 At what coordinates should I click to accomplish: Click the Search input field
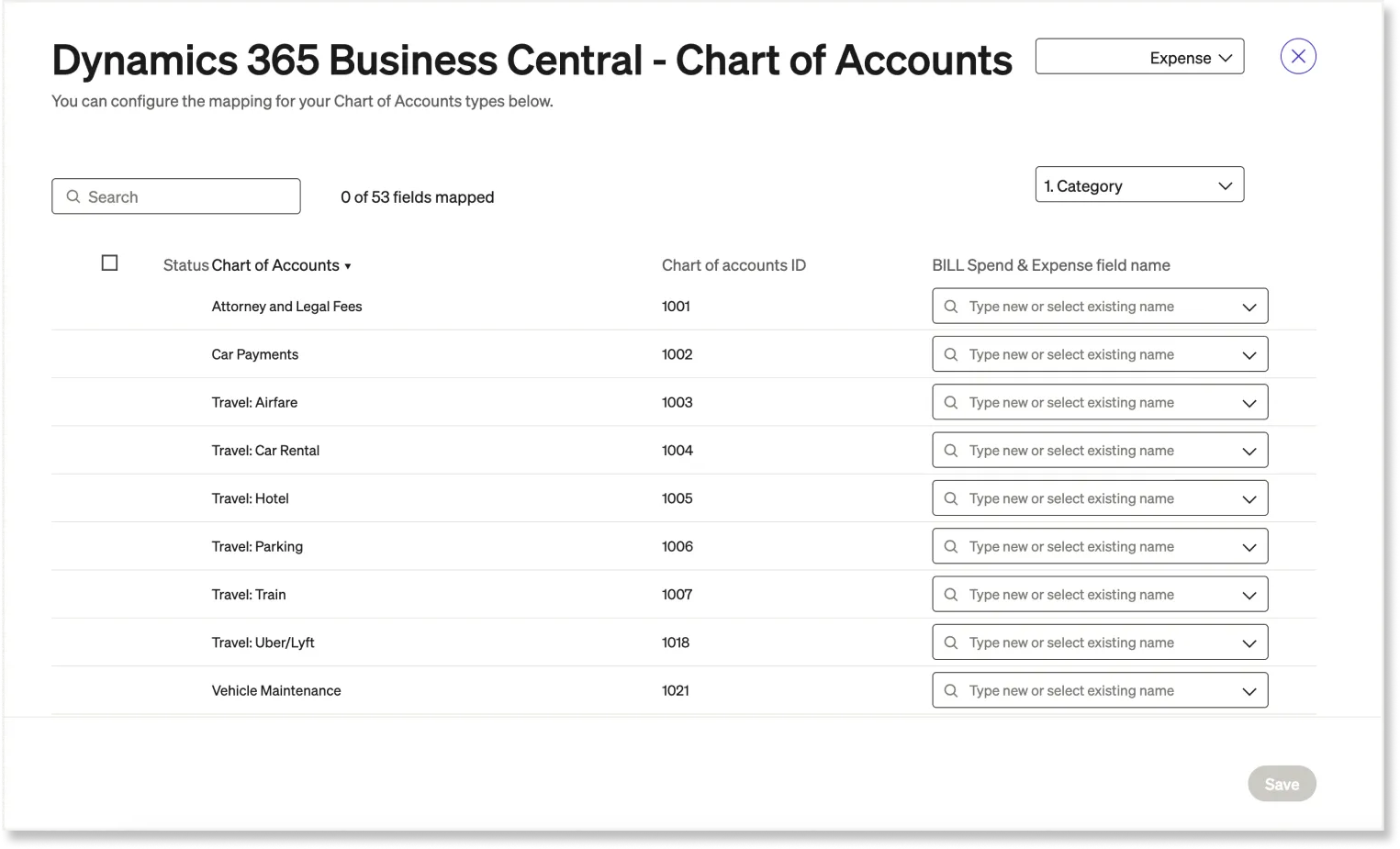click(x=176, y=196)
